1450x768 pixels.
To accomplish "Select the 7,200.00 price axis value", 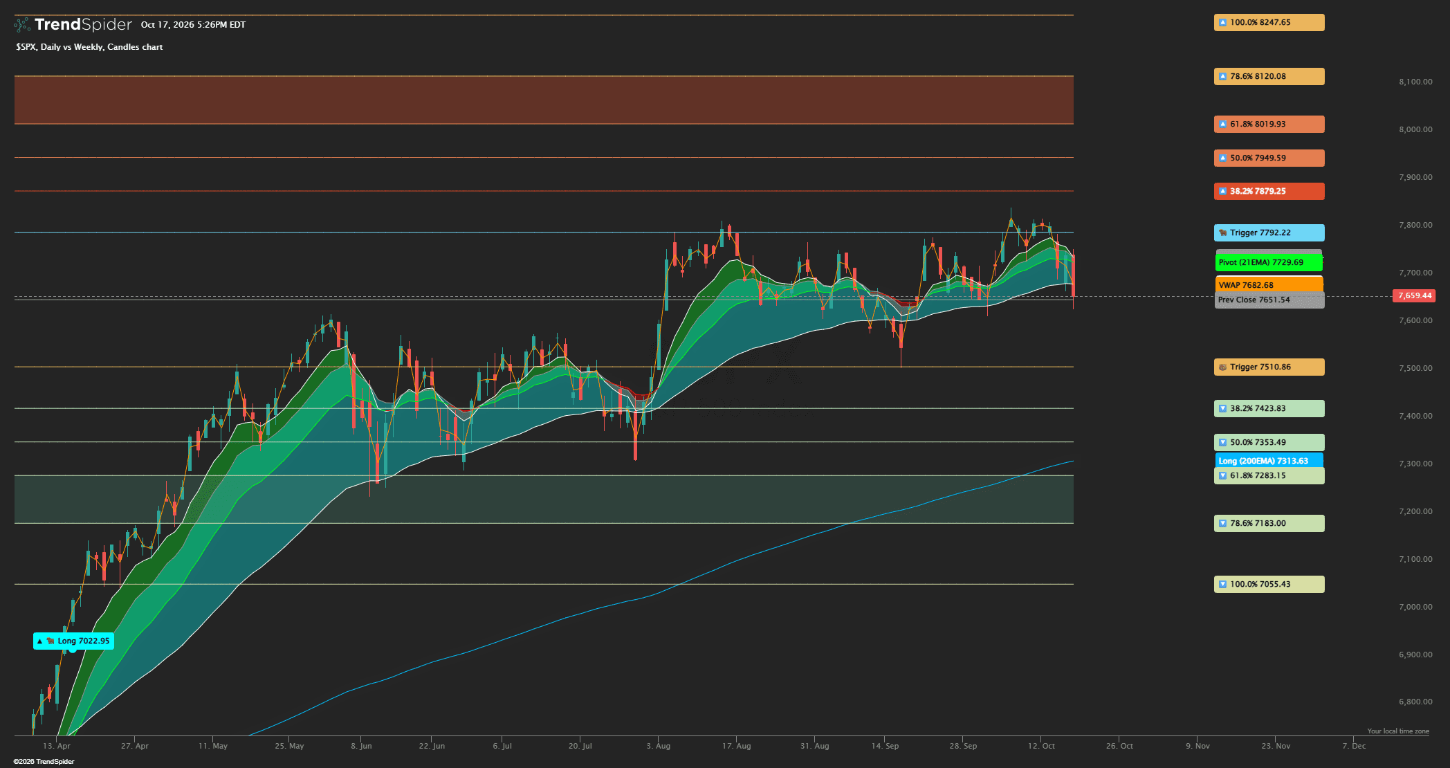I will tap(1414, 512).
